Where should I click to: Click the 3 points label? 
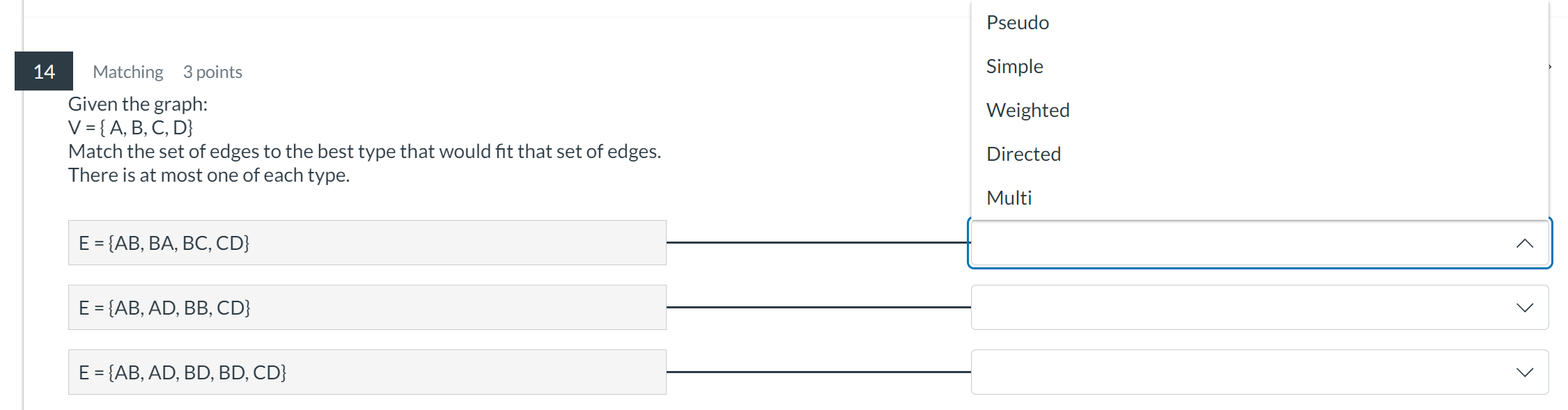point(212,72)
